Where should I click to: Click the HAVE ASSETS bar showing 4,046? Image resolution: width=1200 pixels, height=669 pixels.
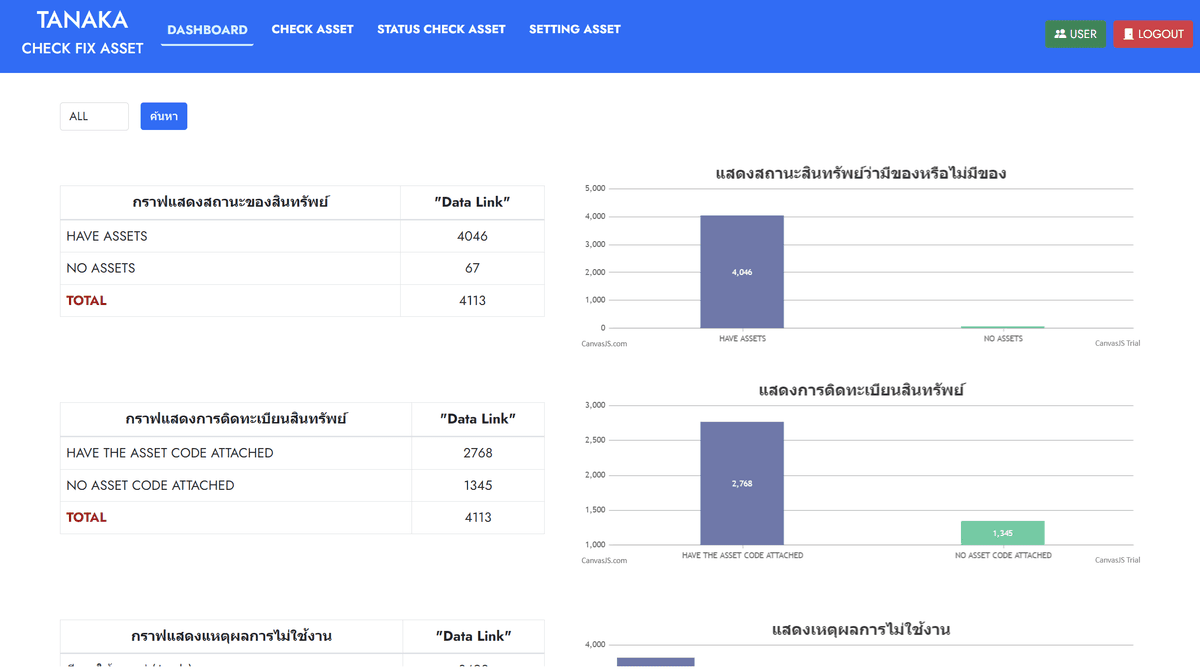tap(742, 272)
